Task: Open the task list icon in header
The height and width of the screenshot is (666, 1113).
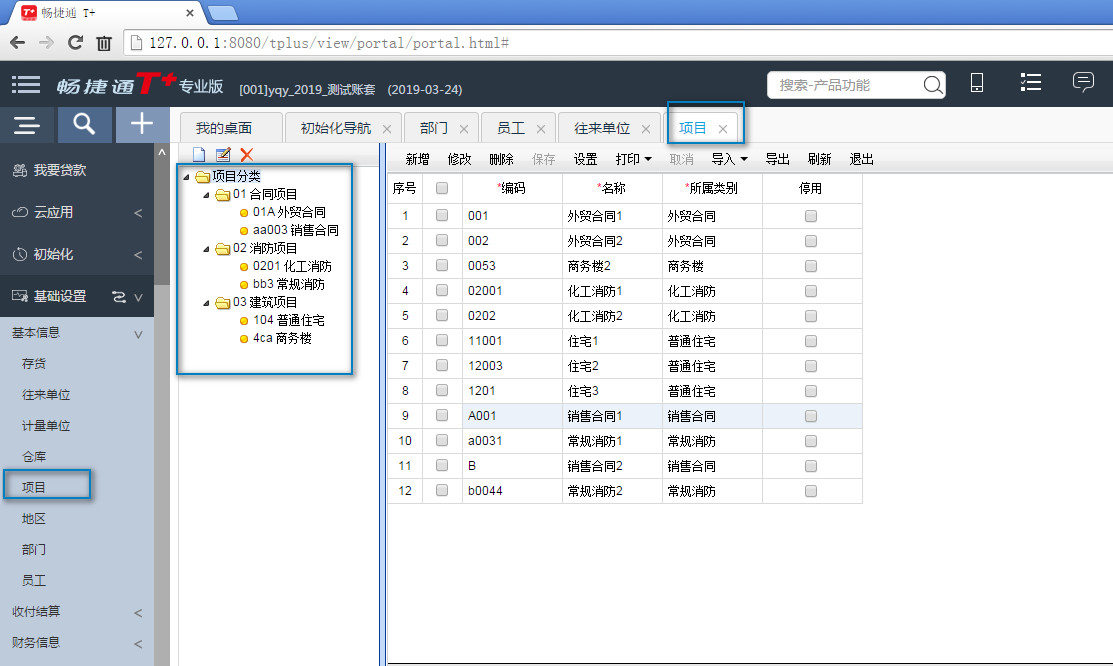Action: coord(1031,84)
